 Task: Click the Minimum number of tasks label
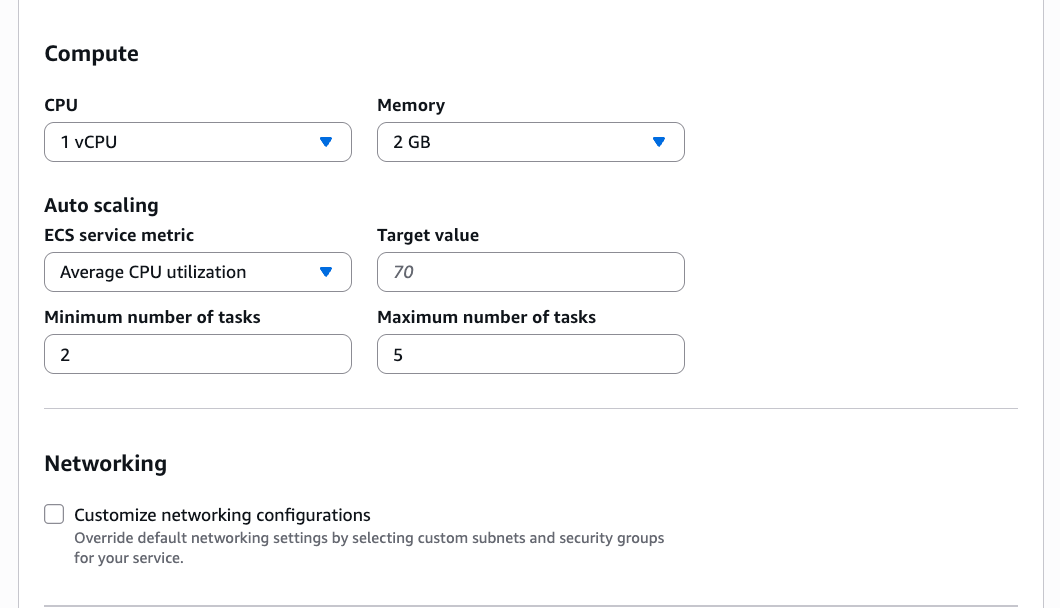[152, 317]
